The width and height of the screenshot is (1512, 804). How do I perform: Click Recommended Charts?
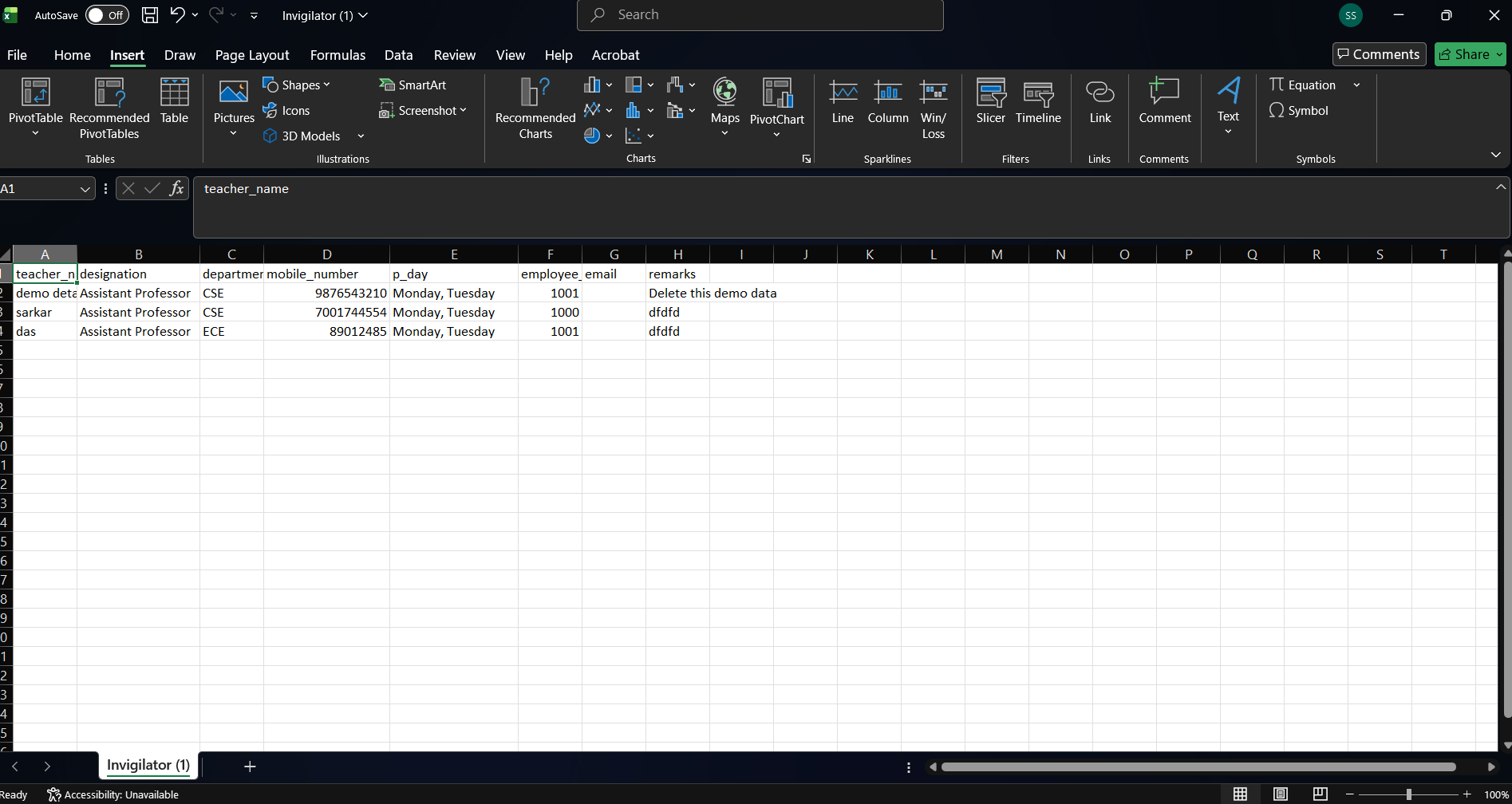click(535, 108)
